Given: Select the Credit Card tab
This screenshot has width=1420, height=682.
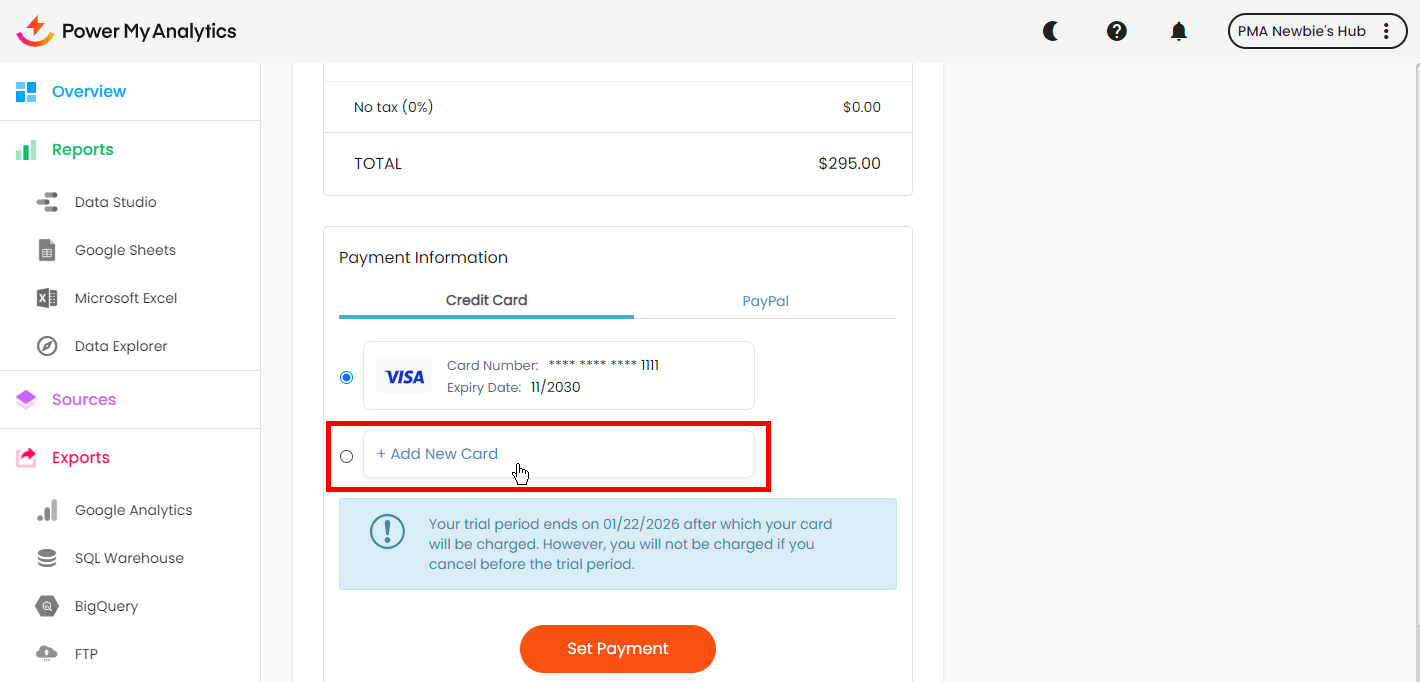Looking at the screenshot, I should pos(486,300).
